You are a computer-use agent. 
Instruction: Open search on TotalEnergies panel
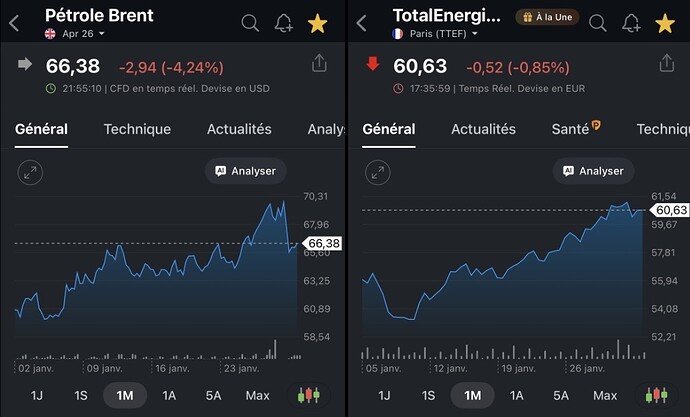tap(598, 23)
